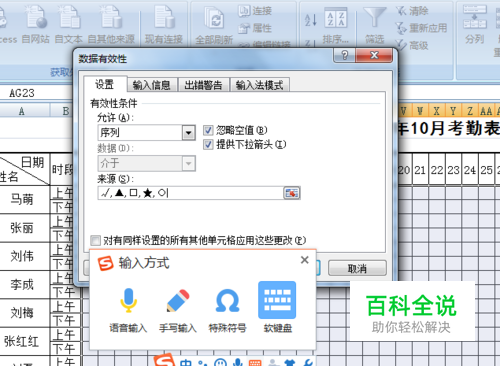Click the 10月考勤表 title cell
Image resolution: width=500 pixels, height=366 pixels.
[x=449, y=128]
